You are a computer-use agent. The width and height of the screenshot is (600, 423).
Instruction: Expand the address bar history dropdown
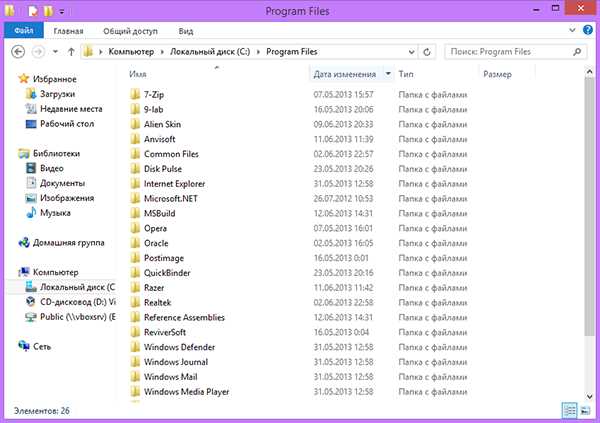point(411,52)
